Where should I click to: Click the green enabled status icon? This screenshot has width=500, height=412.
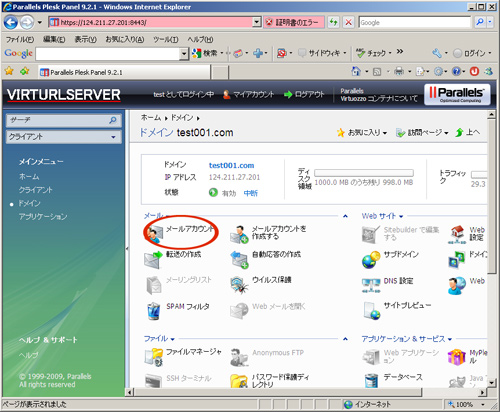pos(213,193)
